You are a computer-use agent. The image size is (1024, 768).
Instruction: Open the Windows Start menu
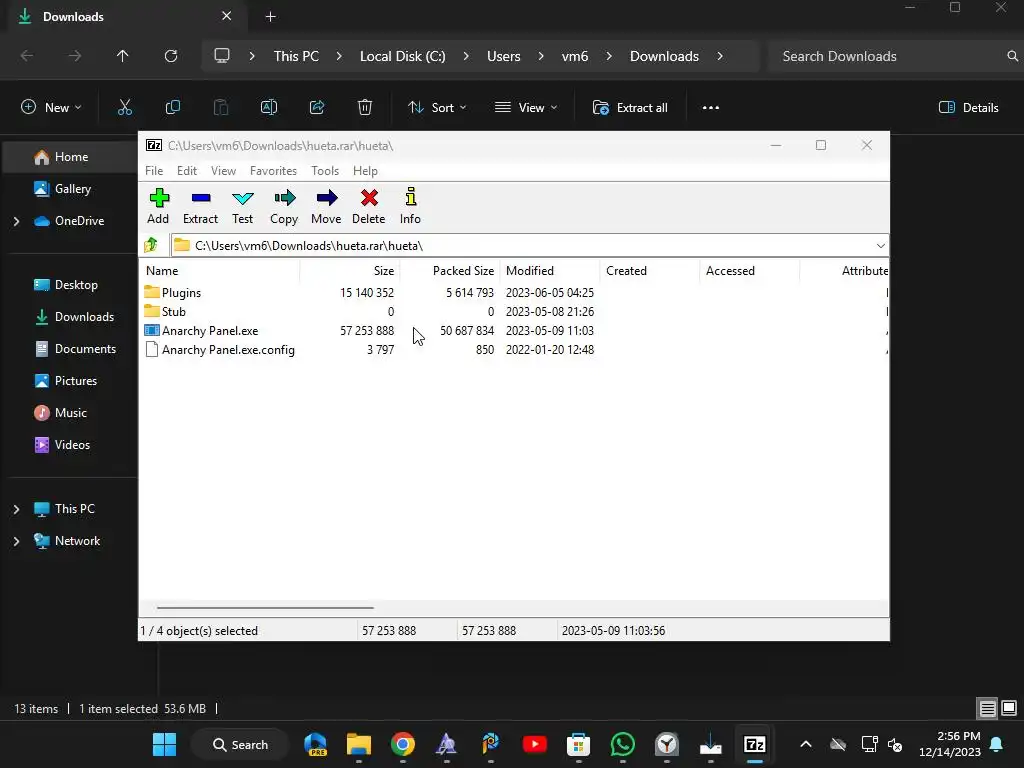coord(165,744)
